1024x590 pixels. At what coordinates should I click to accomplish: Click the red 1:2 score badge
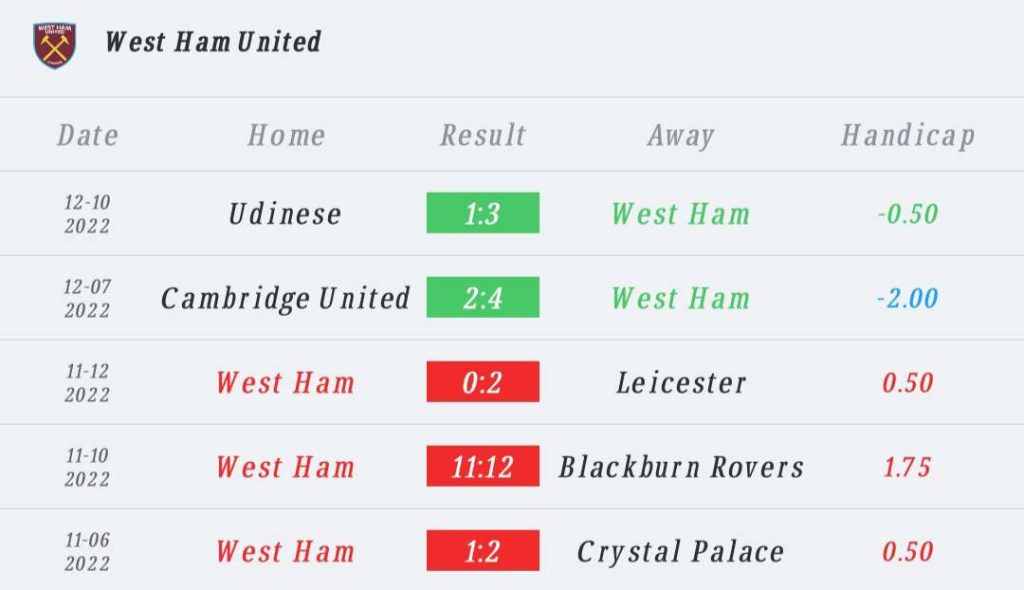click(x=483, y=551)
